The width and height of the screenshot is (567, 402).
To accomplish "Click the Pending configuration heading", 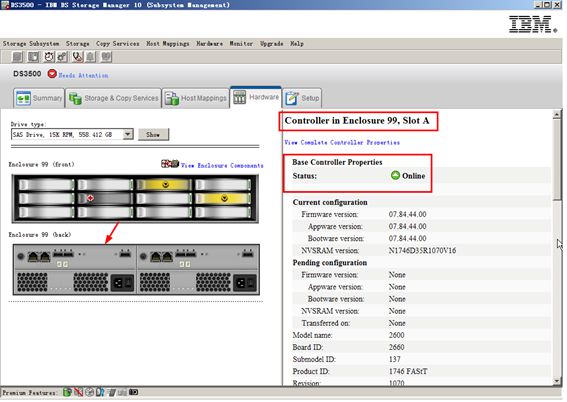I will click(329, 262).
